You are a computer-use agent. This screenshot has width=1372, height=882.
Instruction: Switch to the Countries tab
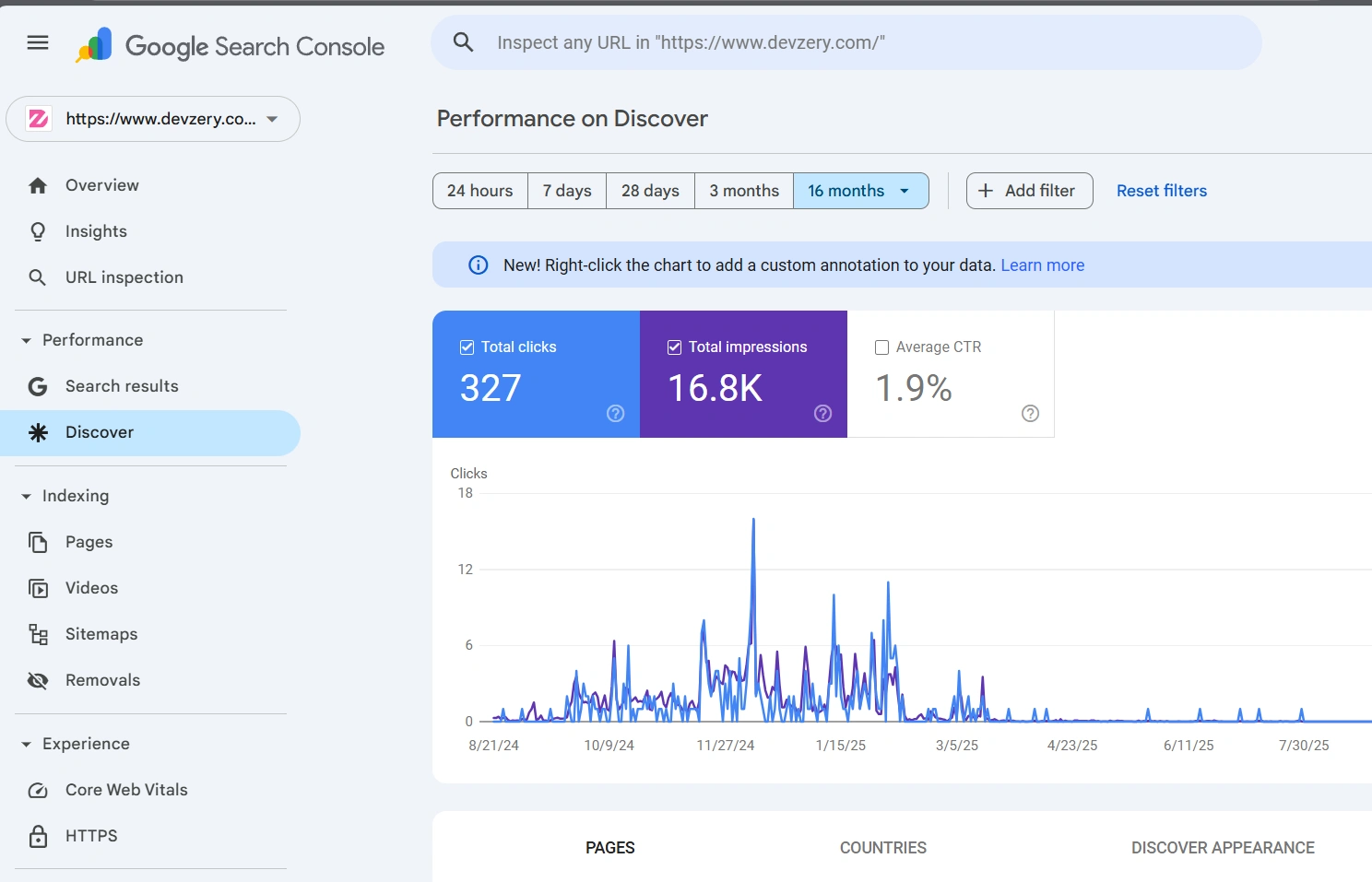[882, 848]
